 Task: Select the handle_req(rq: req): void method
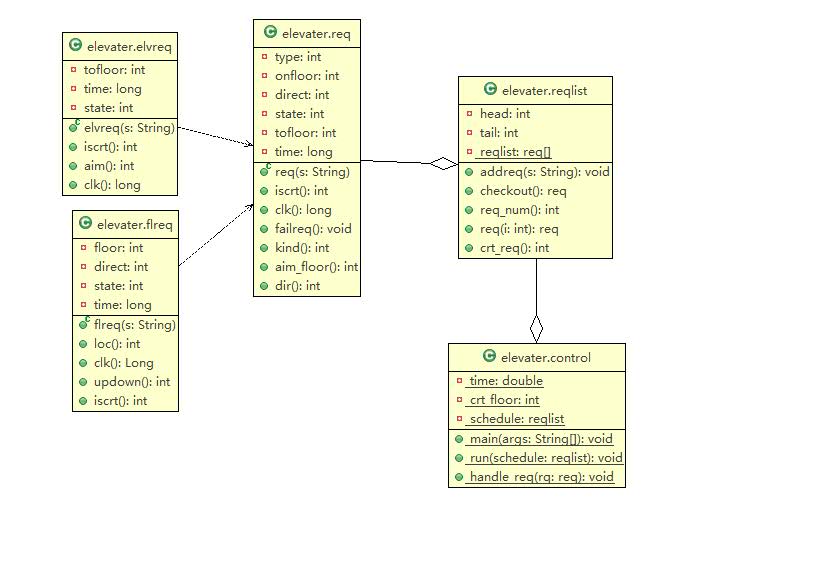[x=542, y=477]
